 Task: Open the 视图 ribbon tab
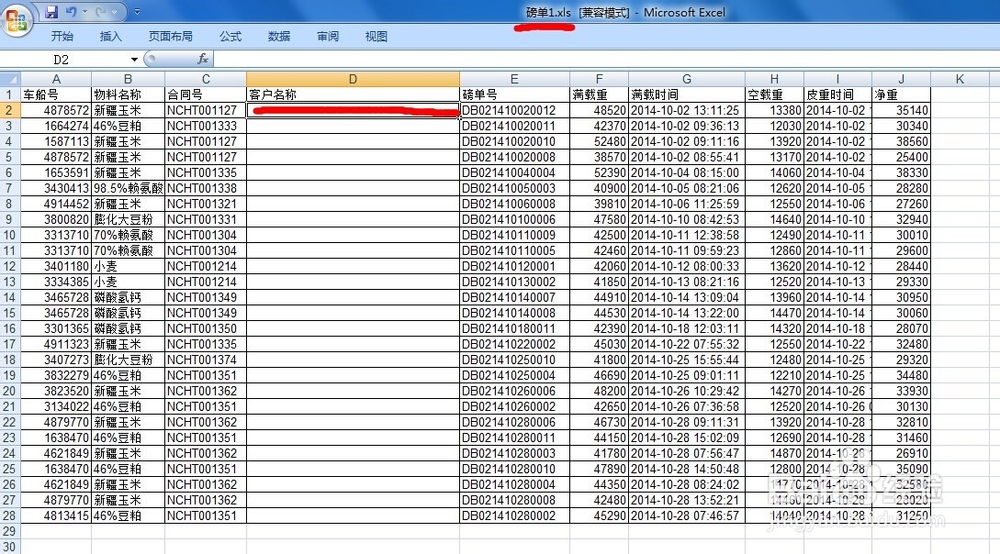(x=376, y=36)
